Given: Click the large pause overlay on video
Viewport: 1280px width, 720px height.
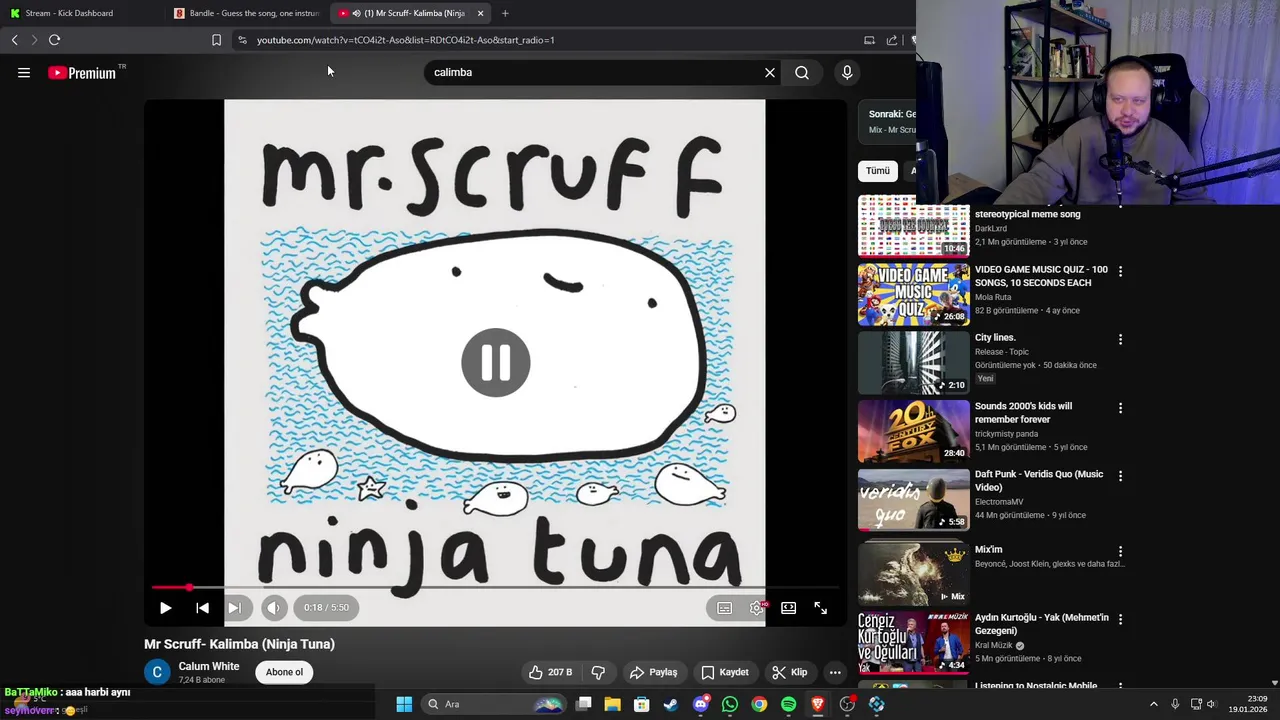Looking at the screenshot, I should click(495, 362).
